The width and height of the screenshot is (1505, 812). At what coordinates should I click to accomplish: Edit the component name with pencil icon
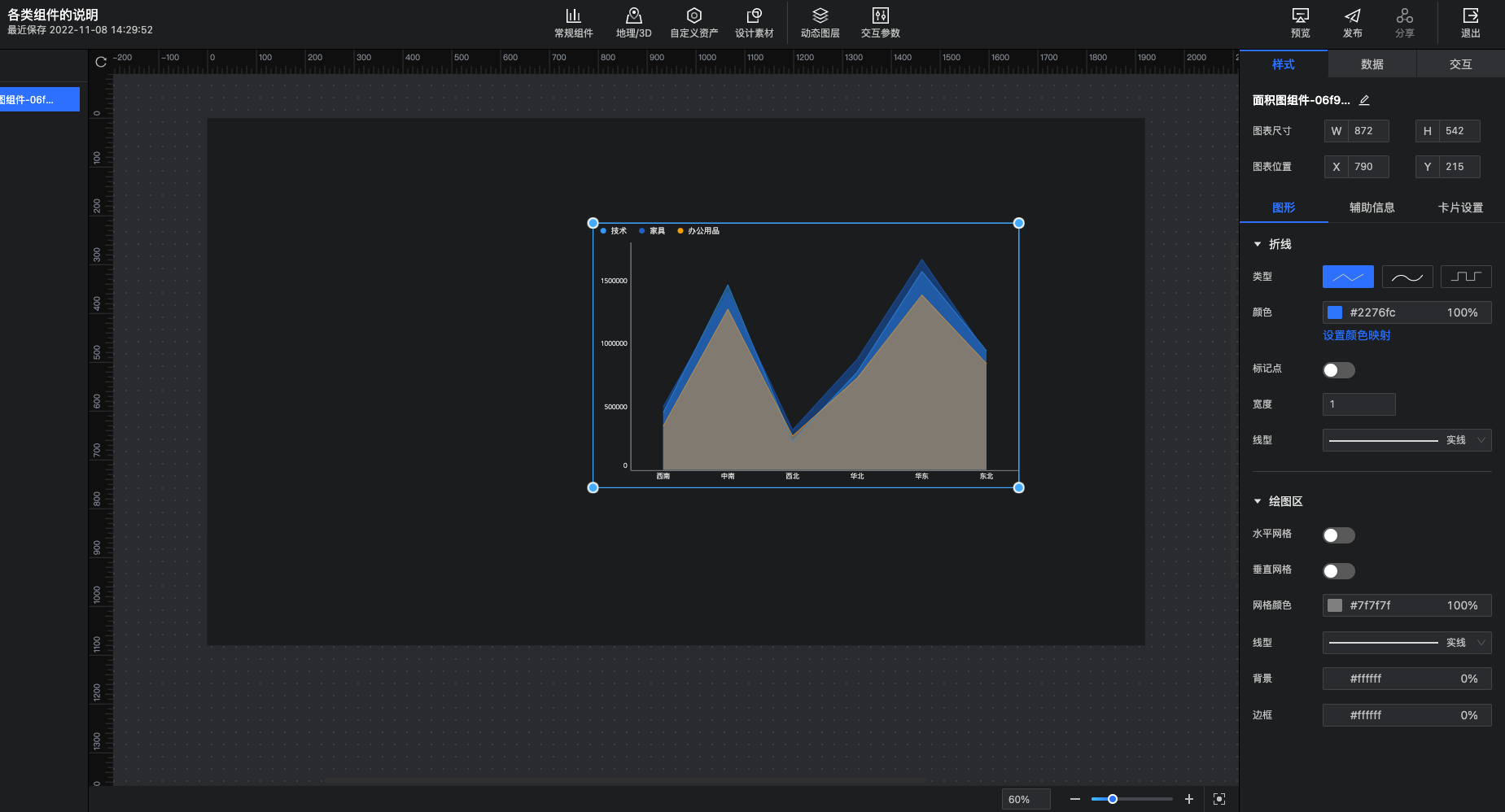point(1364,100)
